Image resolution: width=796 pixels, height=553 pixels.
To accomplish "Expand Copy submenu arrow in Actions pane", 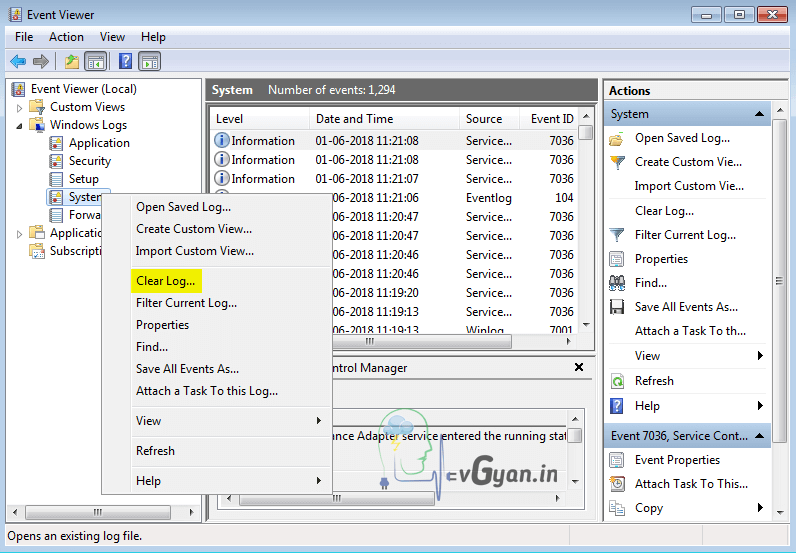I will click(760, 507).
